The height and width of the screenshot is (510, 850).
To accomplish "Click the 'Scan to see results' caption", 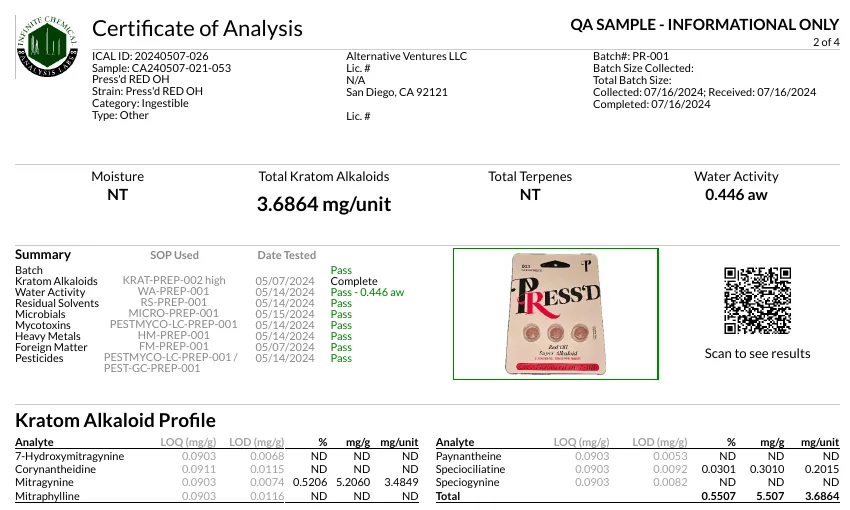I will pos(757,353).
